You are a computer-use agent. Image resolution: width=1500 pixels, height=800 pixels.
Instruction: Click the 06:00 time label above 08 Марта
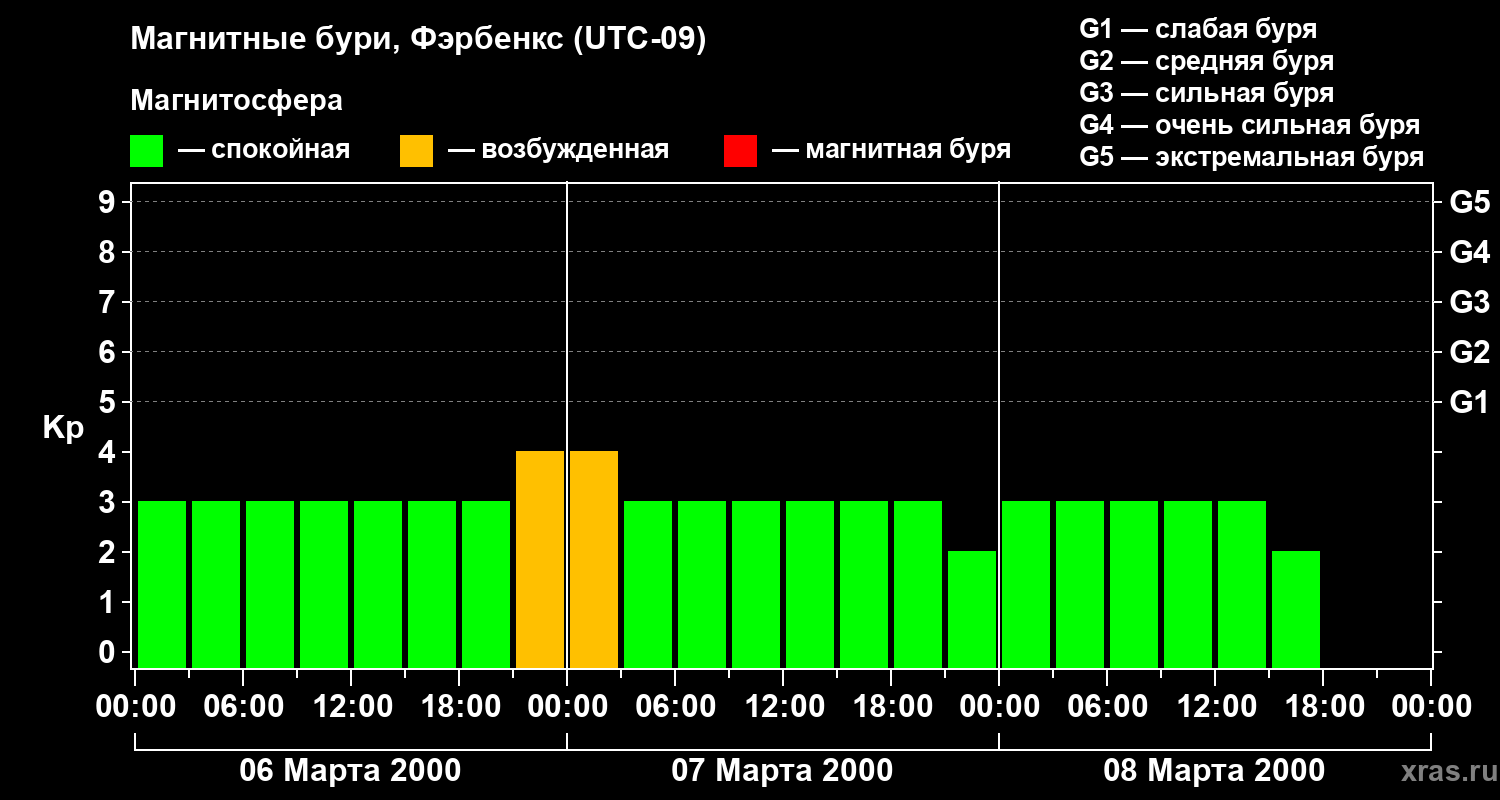pyautogui.click(x=1107, y=707)
